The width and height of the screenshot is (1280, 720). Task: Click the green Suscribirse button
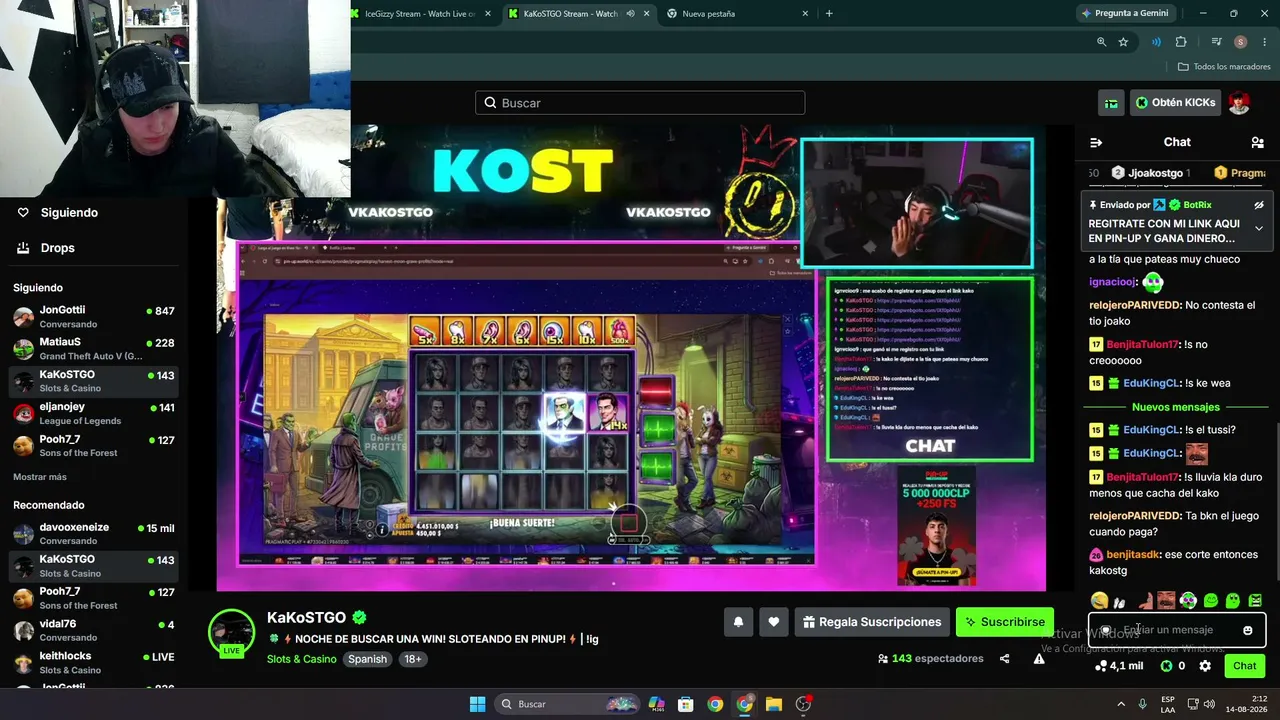point(1005,622)
